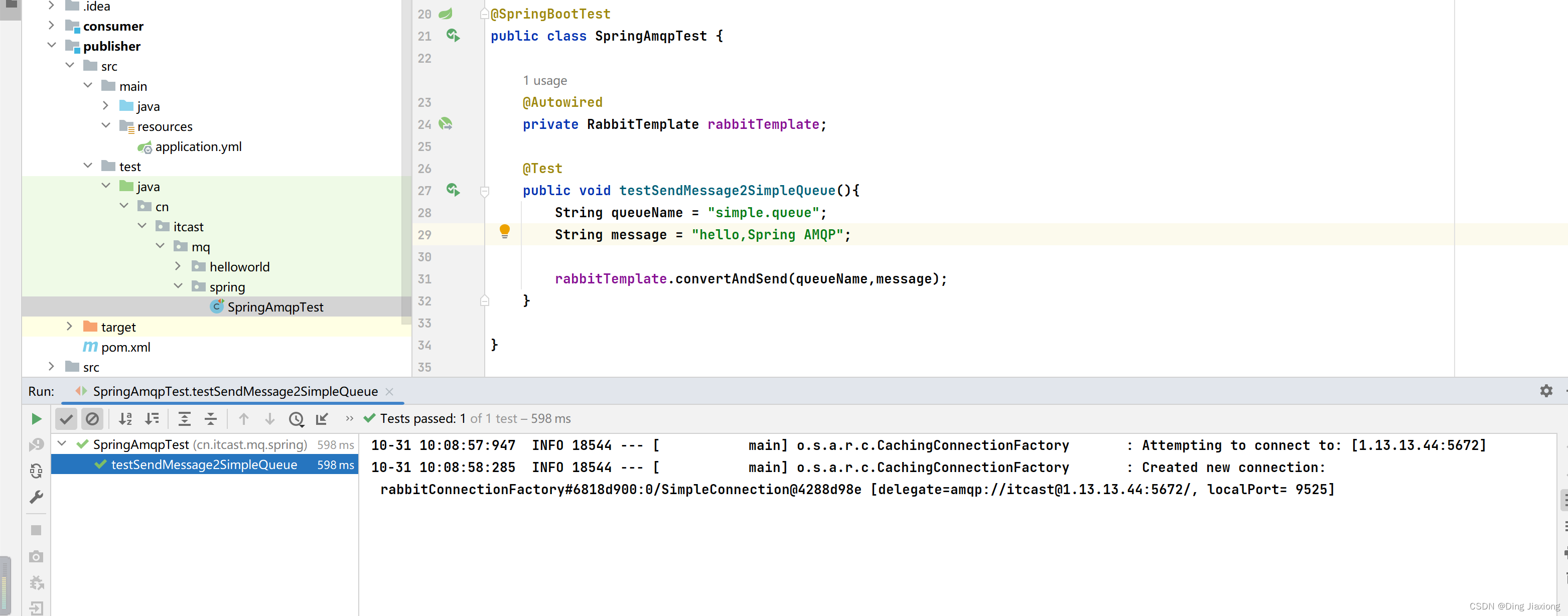This screenshot has height=616, width=1568.
Task: Import tests from file icon
Action: click(x=322, y=419)
